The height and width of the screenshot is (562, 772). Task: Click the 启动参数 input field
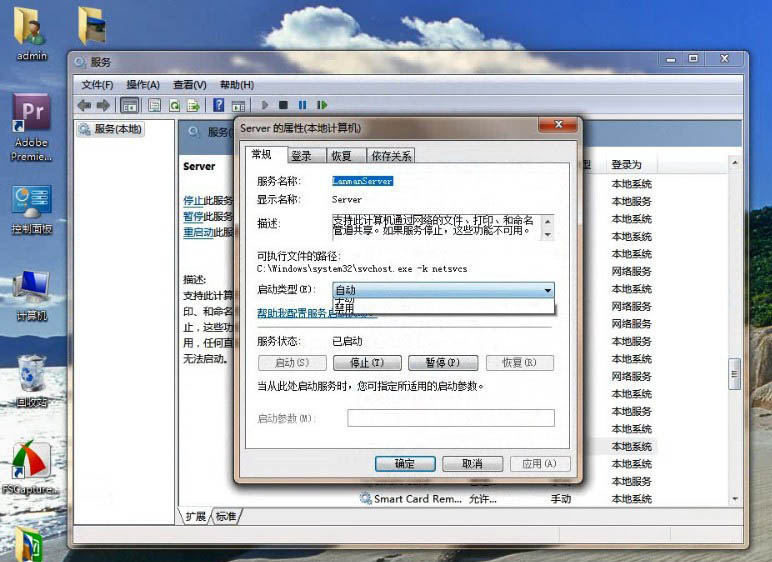tap(451, 418)
